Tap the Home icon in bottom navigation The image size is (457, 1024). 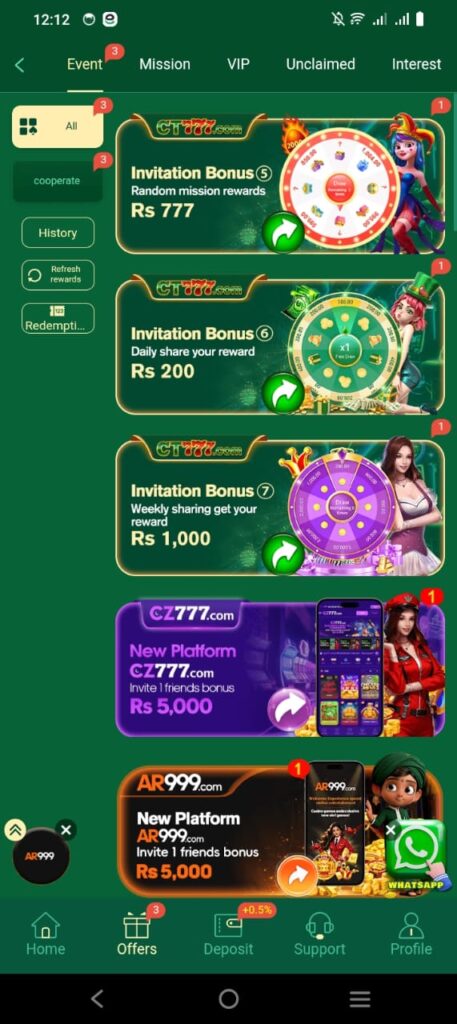coord(45,925)
